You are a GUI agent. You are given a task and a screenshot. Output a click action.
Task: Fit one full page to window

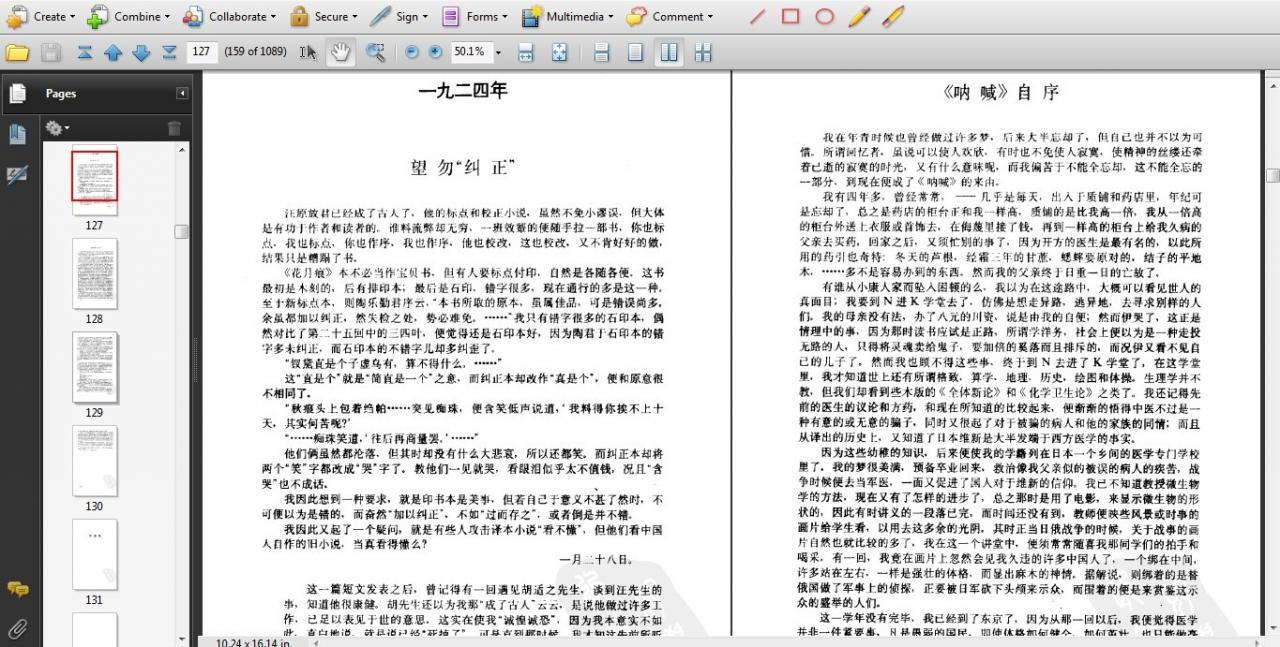(559, 52)
